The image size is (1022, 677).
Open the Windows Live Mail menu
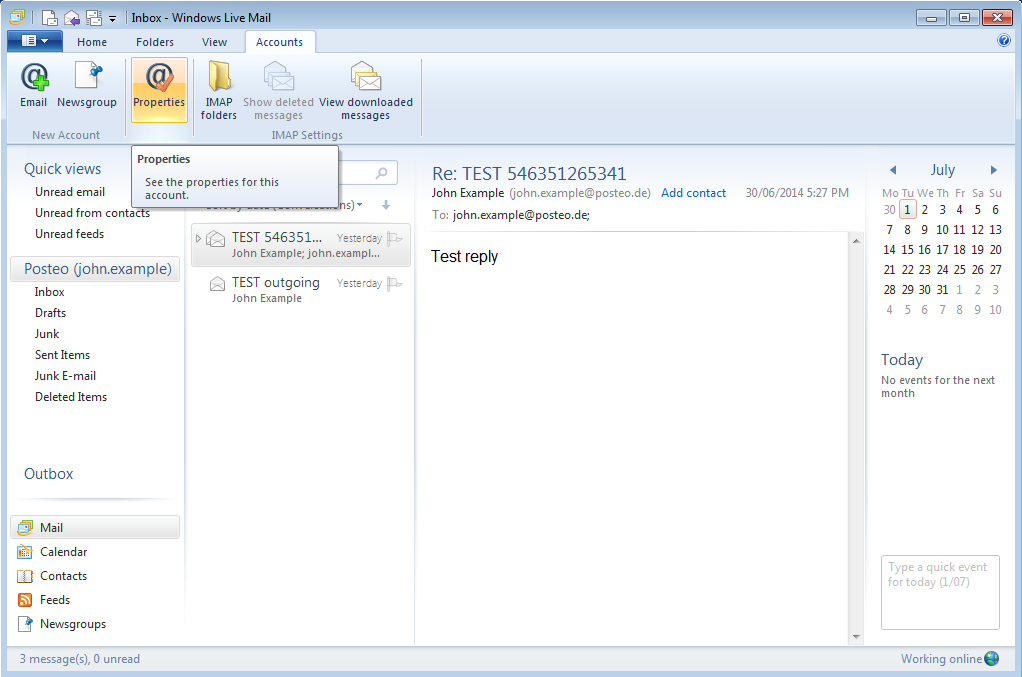[35, 39]
